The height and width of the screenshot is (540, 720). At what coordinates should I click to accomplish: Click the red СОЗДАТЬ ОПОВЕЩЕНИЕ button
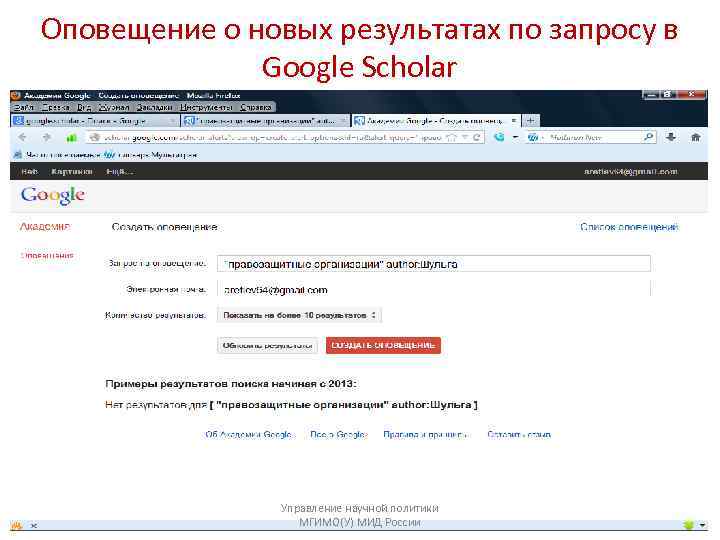click(383, 345)
